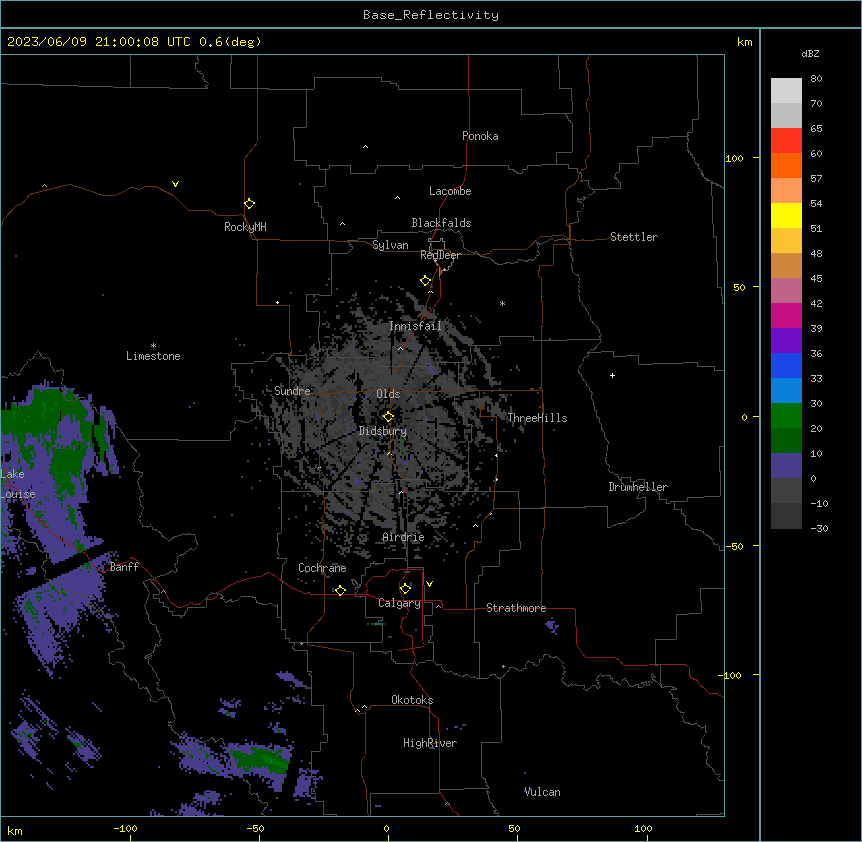Select the 36 dBZ blue legend swatch
Image resolution: width=862 pixels, height=842 pixels.
(786, 365)
